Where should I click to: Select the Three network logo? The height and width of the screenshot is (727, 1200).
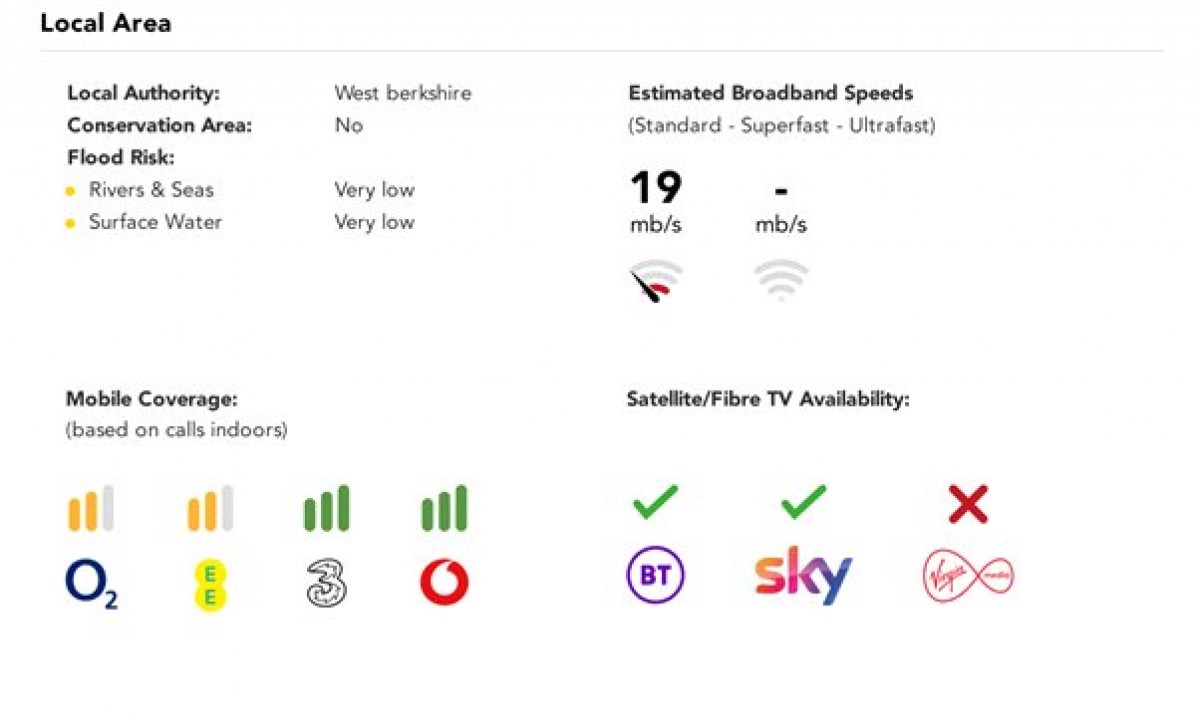point(326,584)
